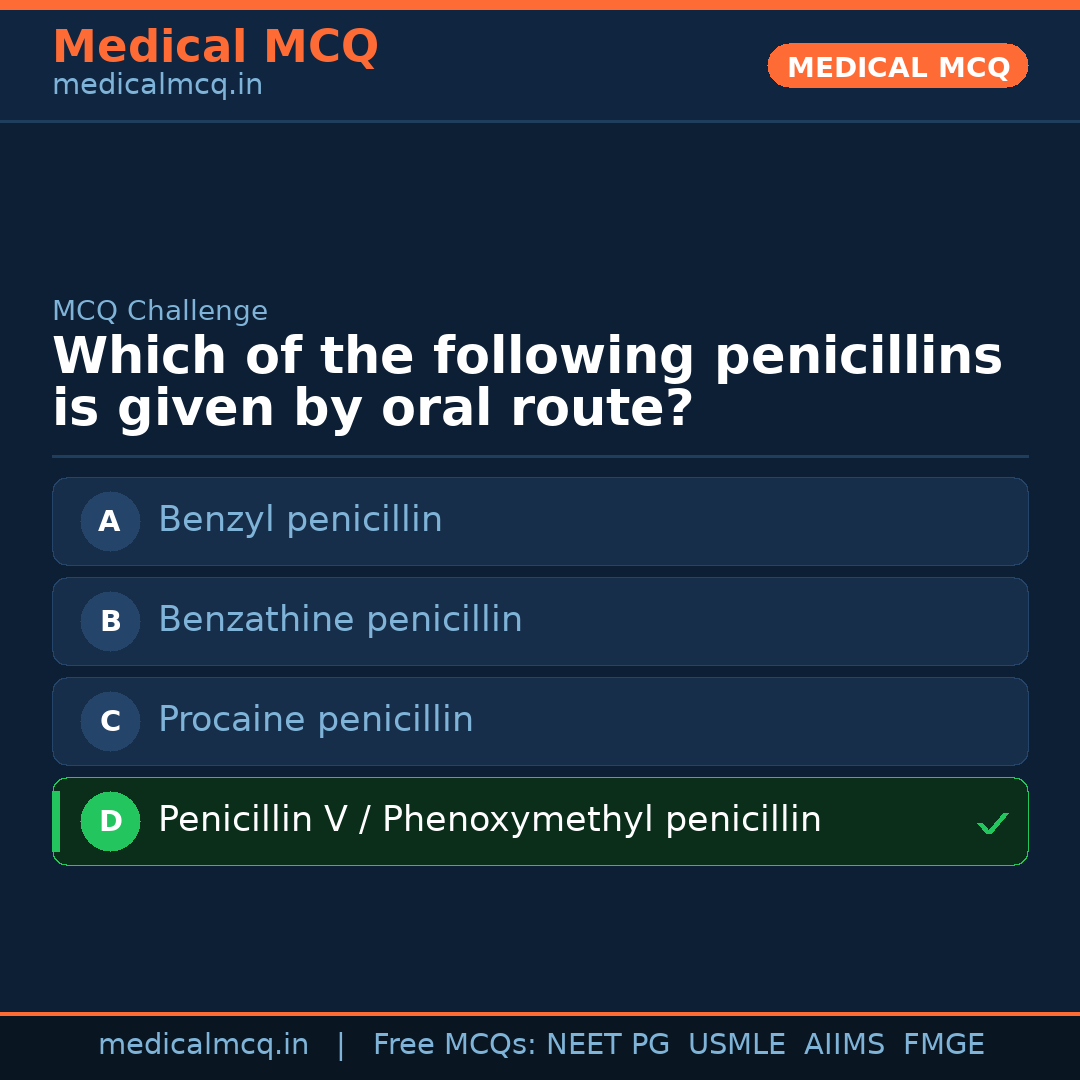Viewport: 1080px width, 1080px height.
Task: Open medicalmcq.in link below the header title
Action: click(157, 86)
